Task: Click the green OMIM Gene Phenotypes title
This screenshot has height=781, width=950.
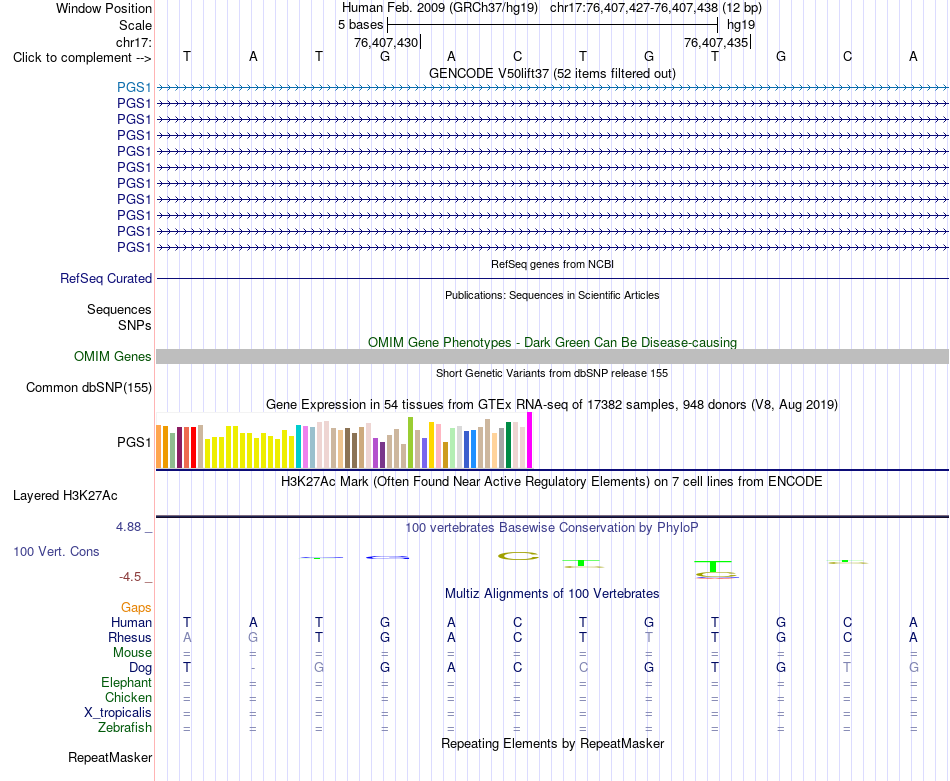Action: (552, 342)
